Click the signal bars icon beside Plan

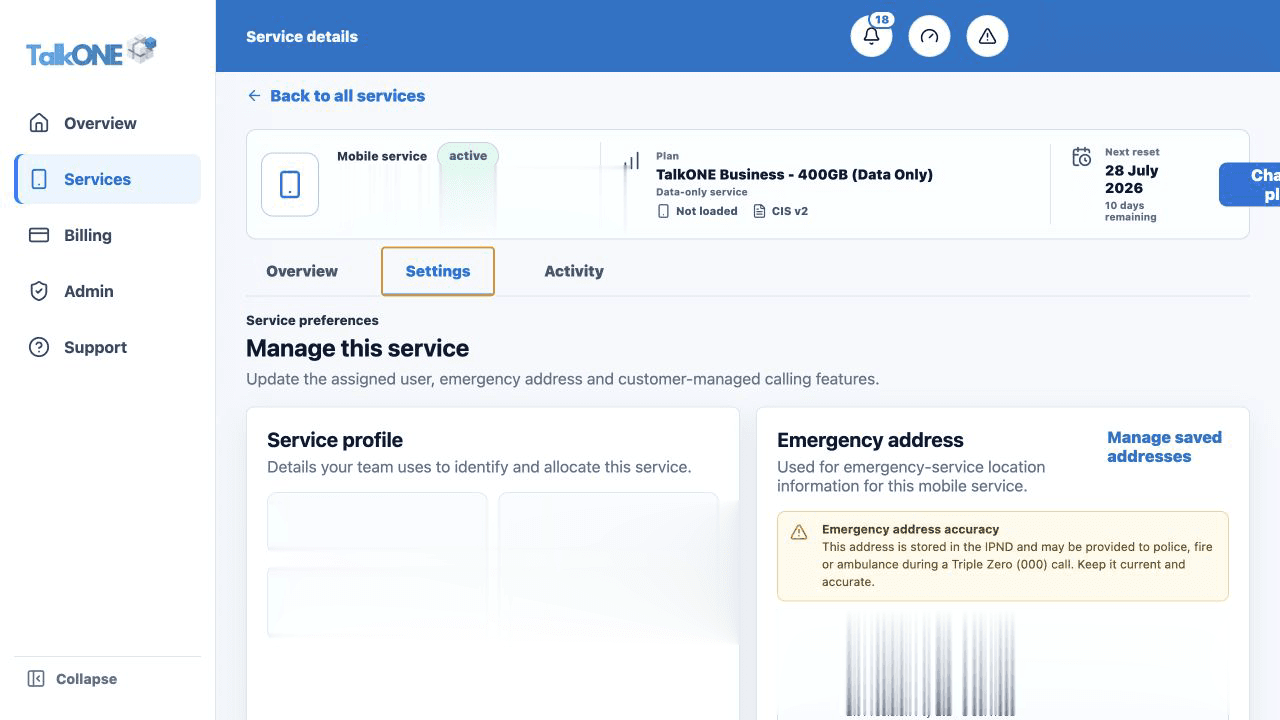631,161
